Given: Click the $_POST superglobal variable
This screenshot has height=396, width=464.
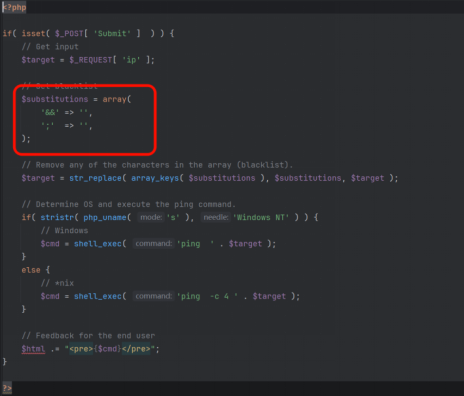Looking at the screenshot, I should (x=69, y=33).
